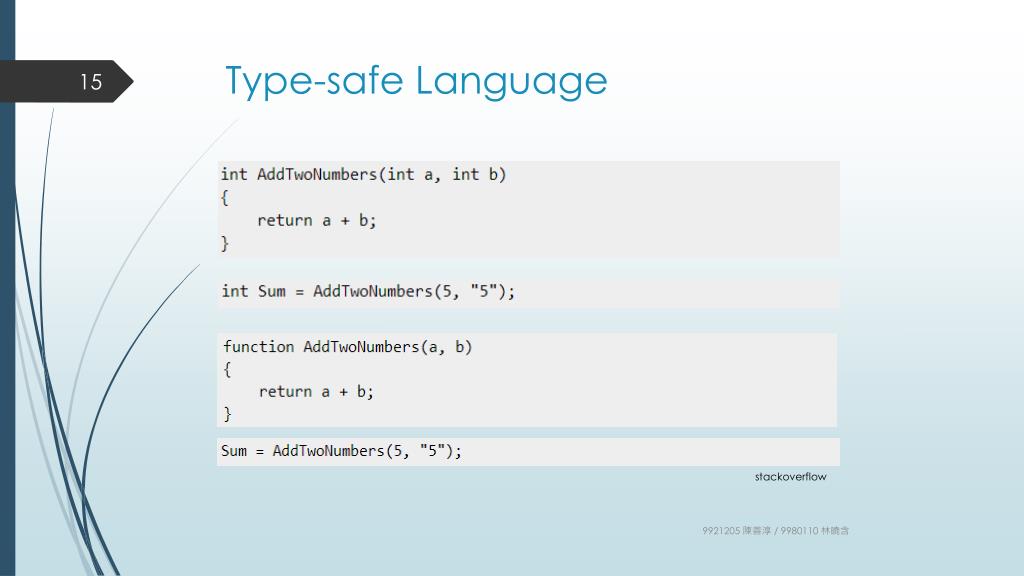Click the author footer text starting with 9921205
The width and height of the screenshot is (1024, 576).
tap(775, 531)
